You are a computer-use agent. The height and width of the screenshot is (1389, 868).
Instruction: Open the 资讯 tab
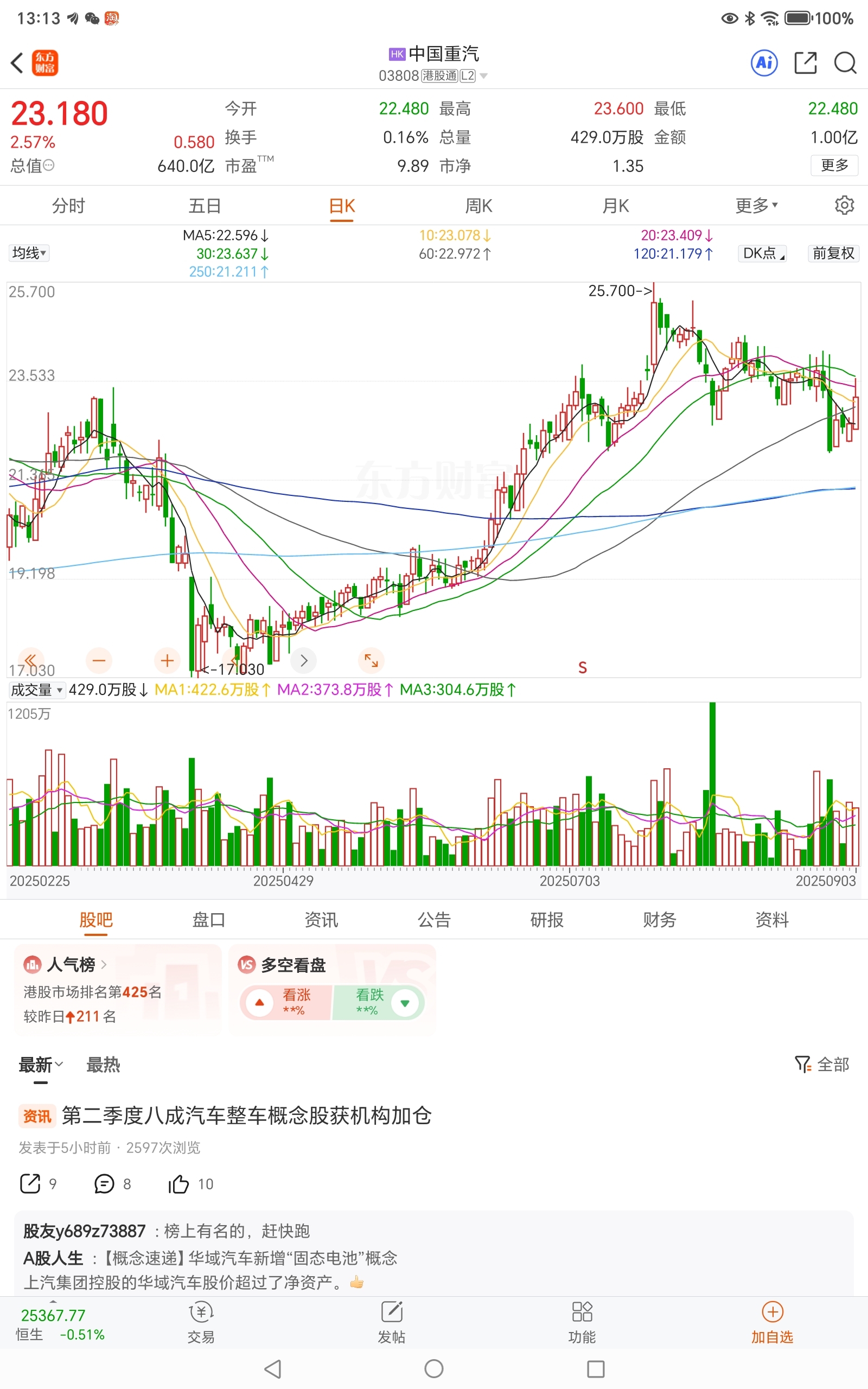click(x=322, y=920)
